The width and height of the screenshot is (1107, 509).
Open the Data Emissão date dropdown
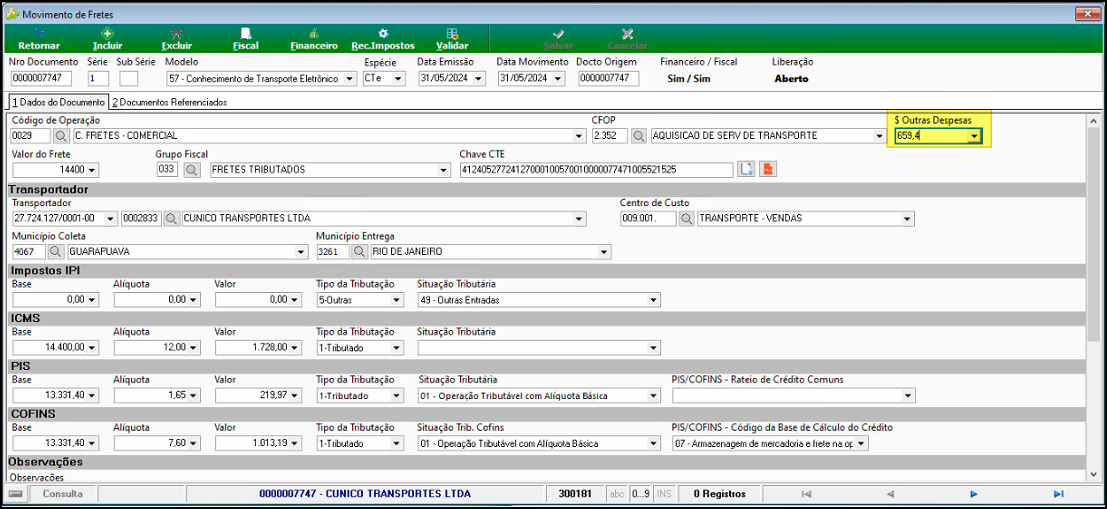tap(479, 79)
